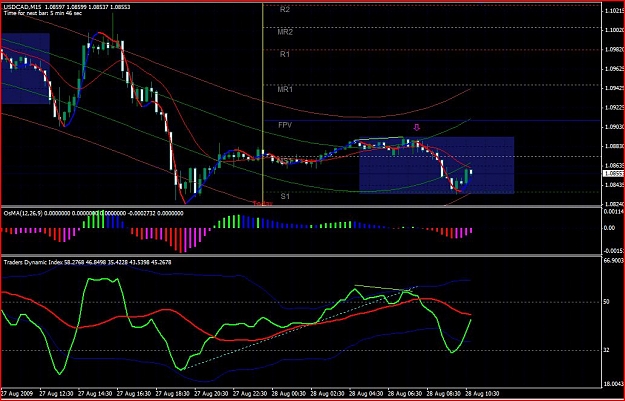
Task: Click the 1.0922 price scale value
Action: pyautogui.click(x=614, y=107)
